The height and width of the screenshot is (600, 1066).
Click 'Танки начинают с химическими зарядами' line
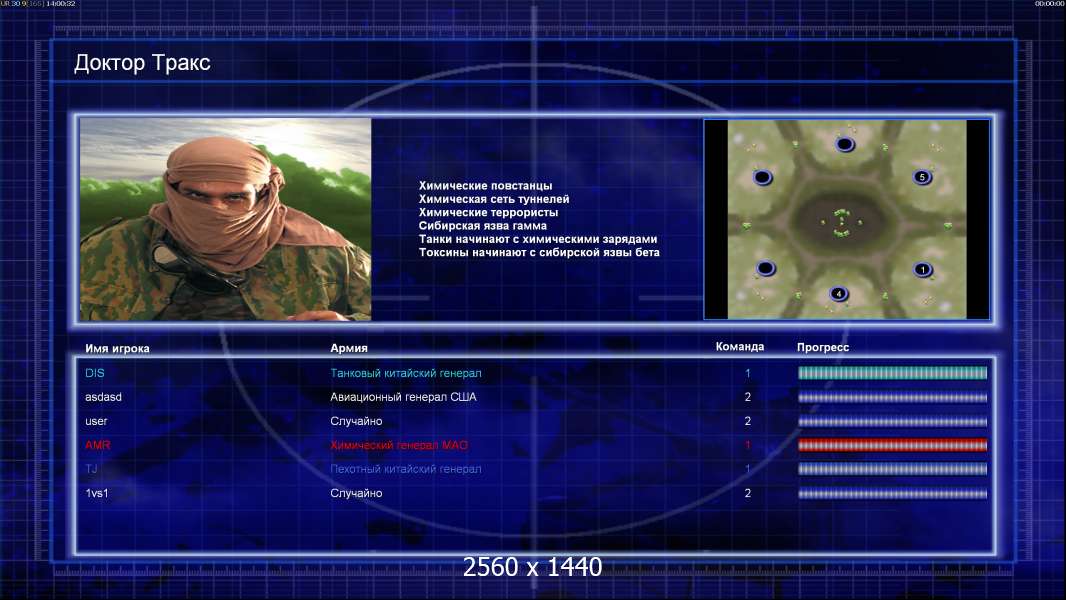[538, 239]
